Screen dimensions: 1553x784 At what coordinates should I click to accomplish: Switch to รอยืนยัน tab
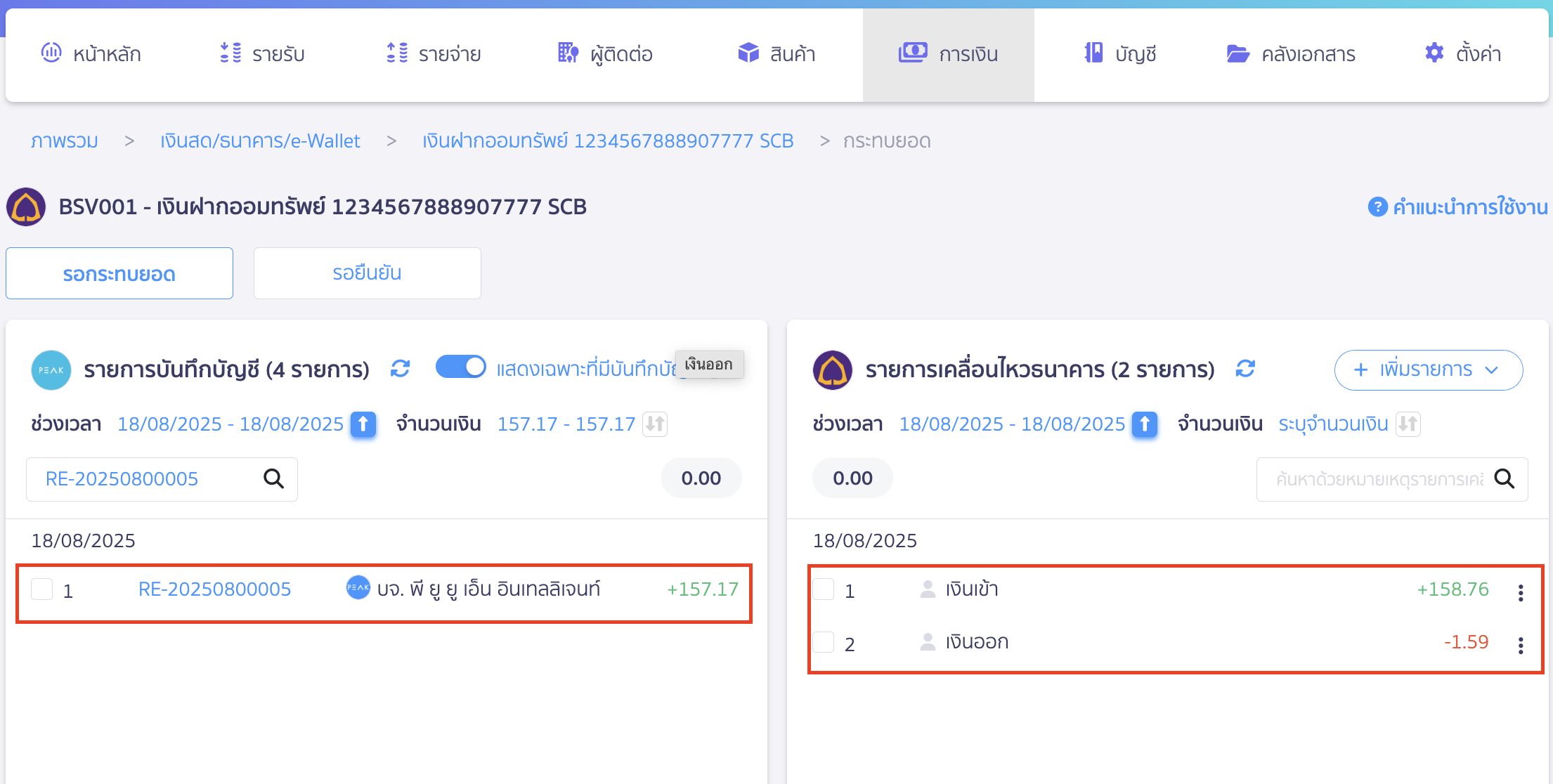coord(367,273)
